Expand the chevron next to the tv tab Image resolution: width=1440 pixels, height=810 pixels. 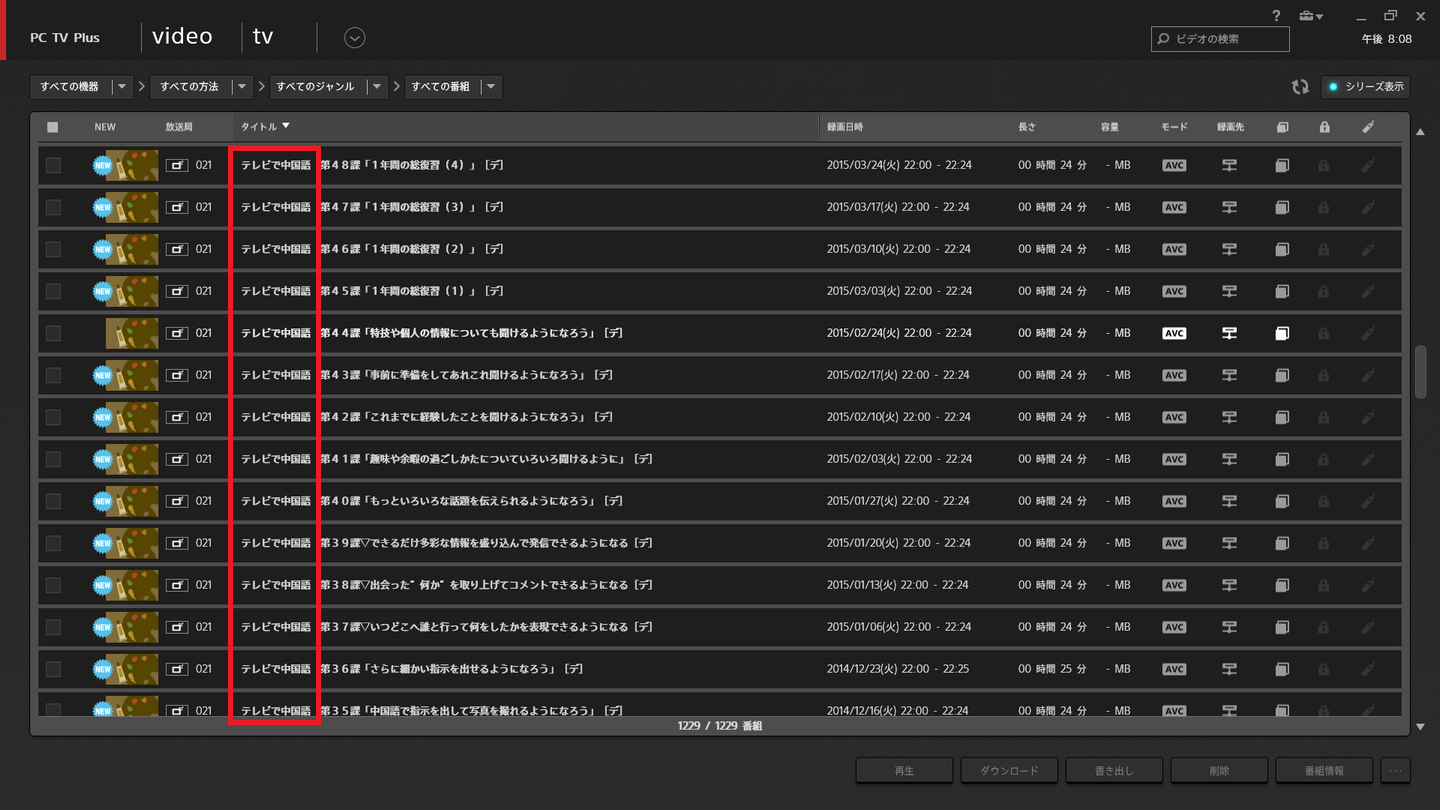click(353, 37)
